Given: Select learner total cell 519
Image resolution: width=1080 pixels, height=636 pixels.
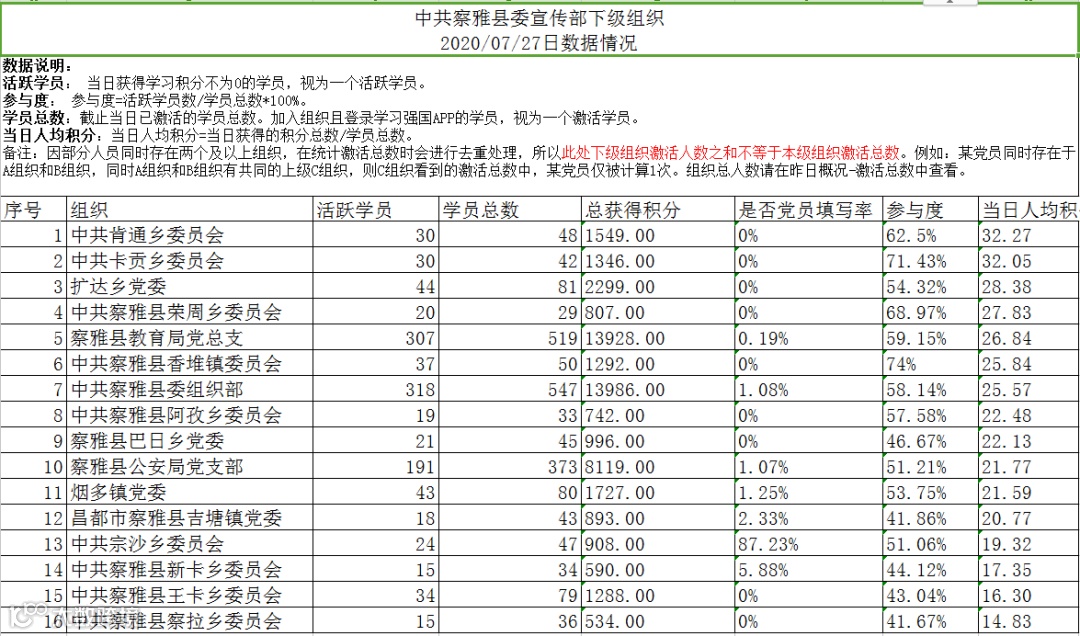Looking at the screenshot, I should click(510, 338).
